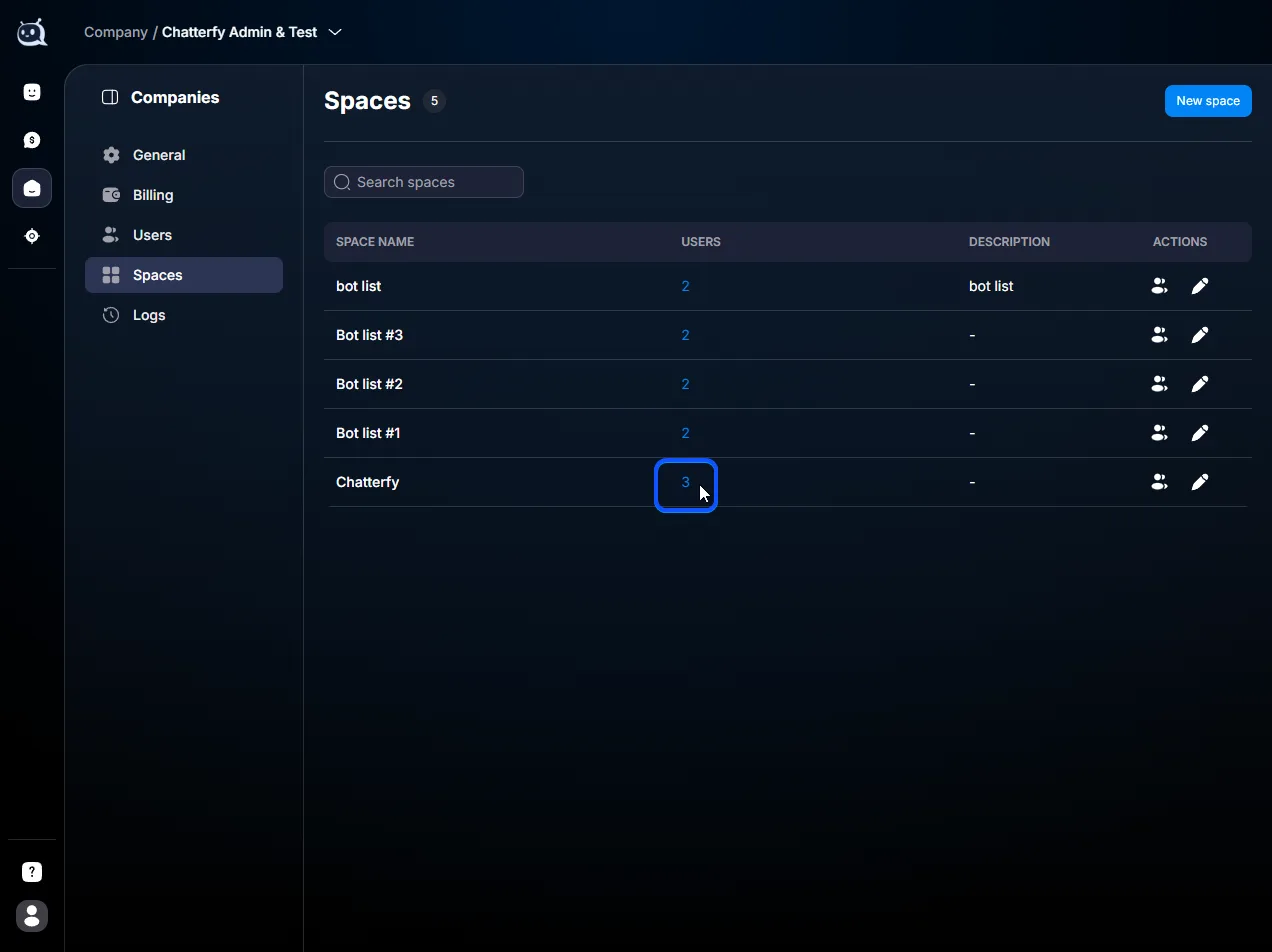Open the bots section smiley icon
This screenshot has width=1272, height=952.
[32, 92]
